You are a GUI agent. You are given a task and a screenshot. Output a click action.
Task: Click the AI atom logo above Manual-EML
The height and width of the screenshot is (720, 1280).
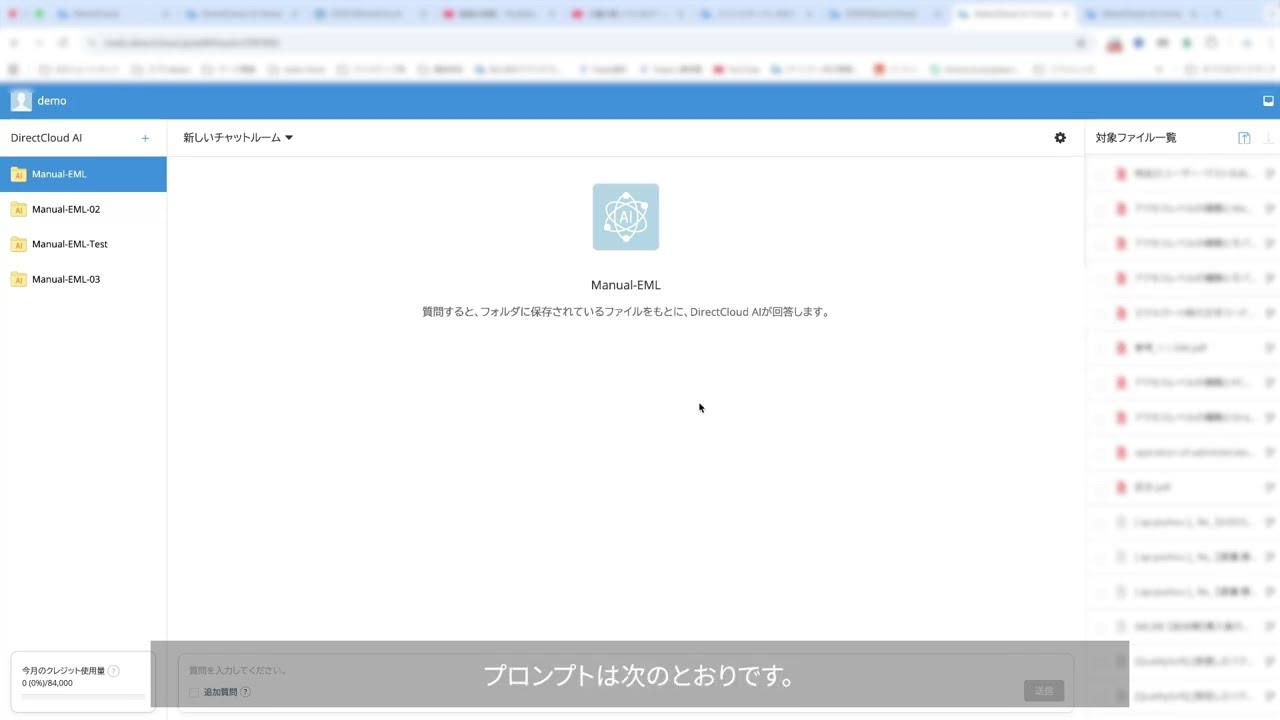626,217
